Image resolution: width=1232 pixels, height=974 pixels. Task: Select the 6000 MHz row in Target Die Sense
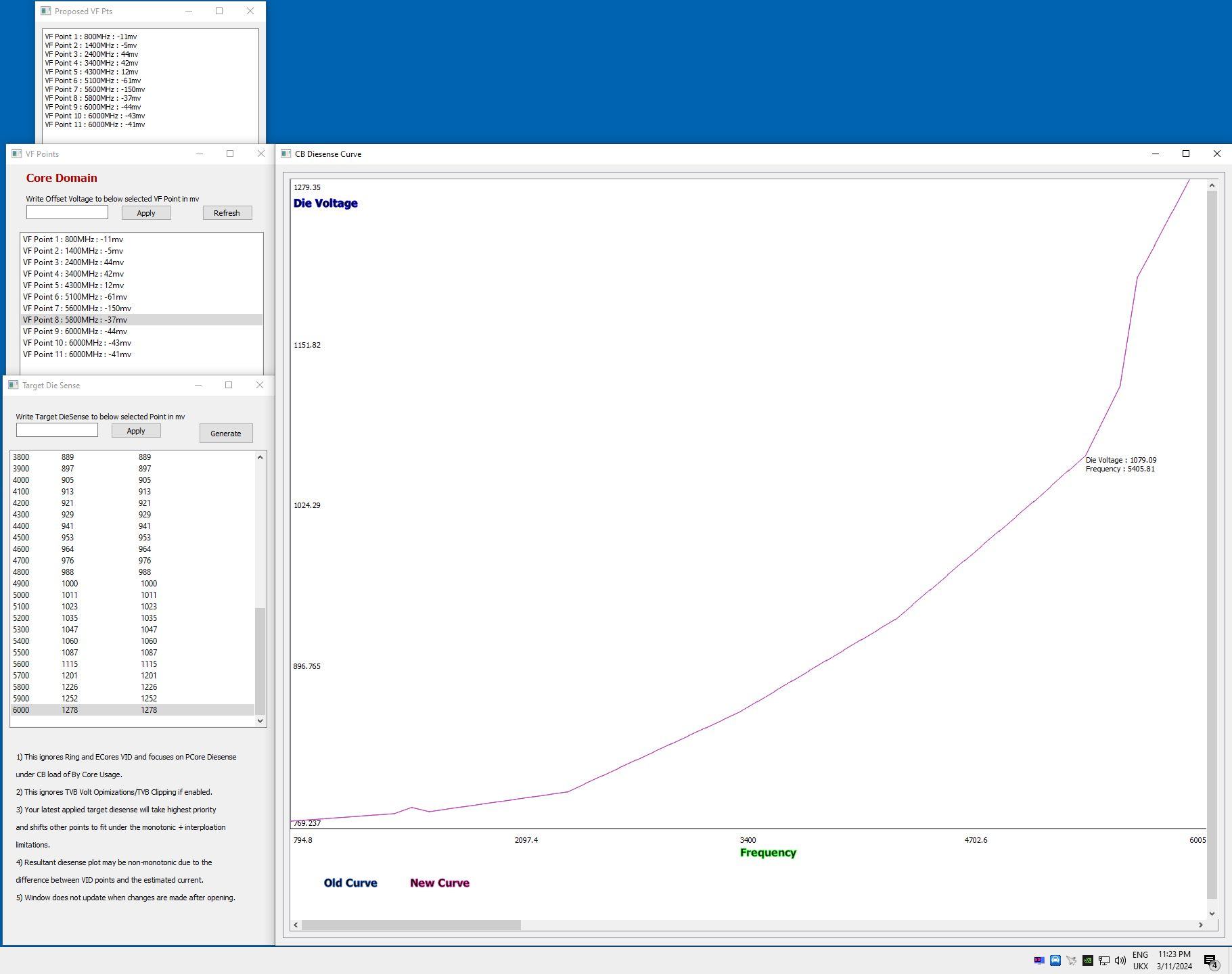click(x=133, y=710)
